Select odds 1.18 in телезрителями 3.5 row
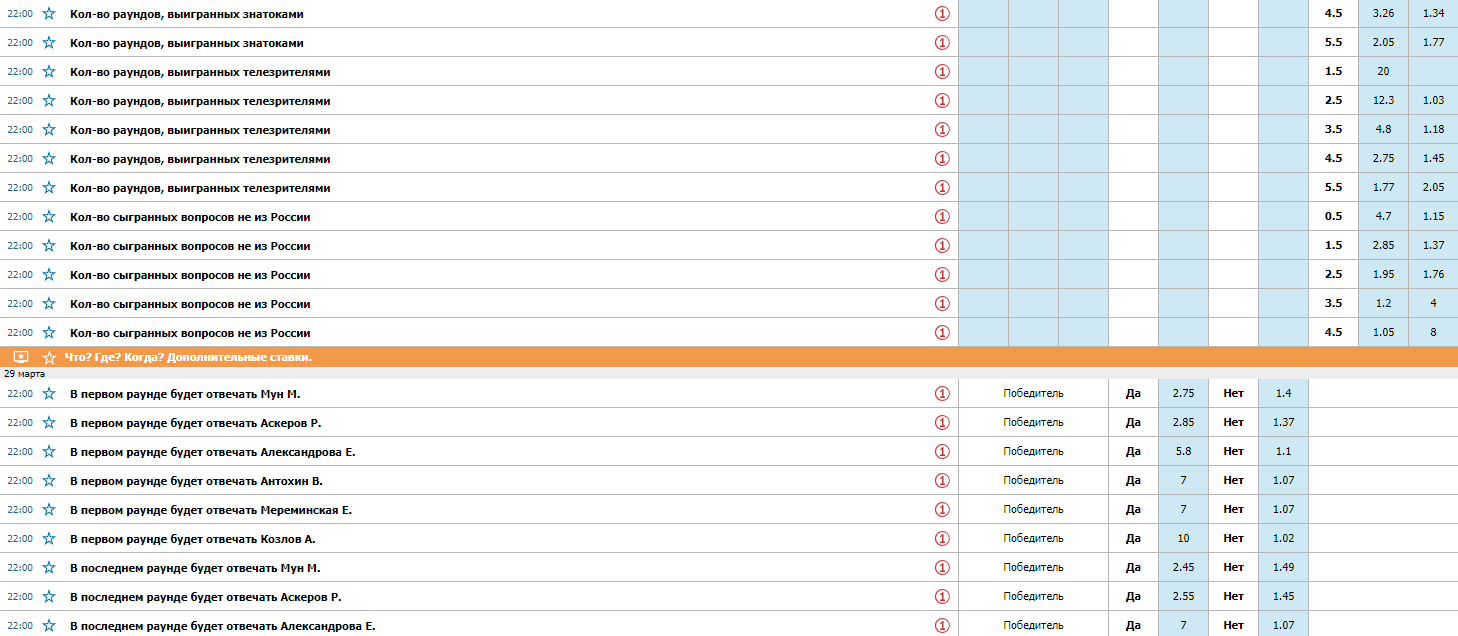 1433,130
